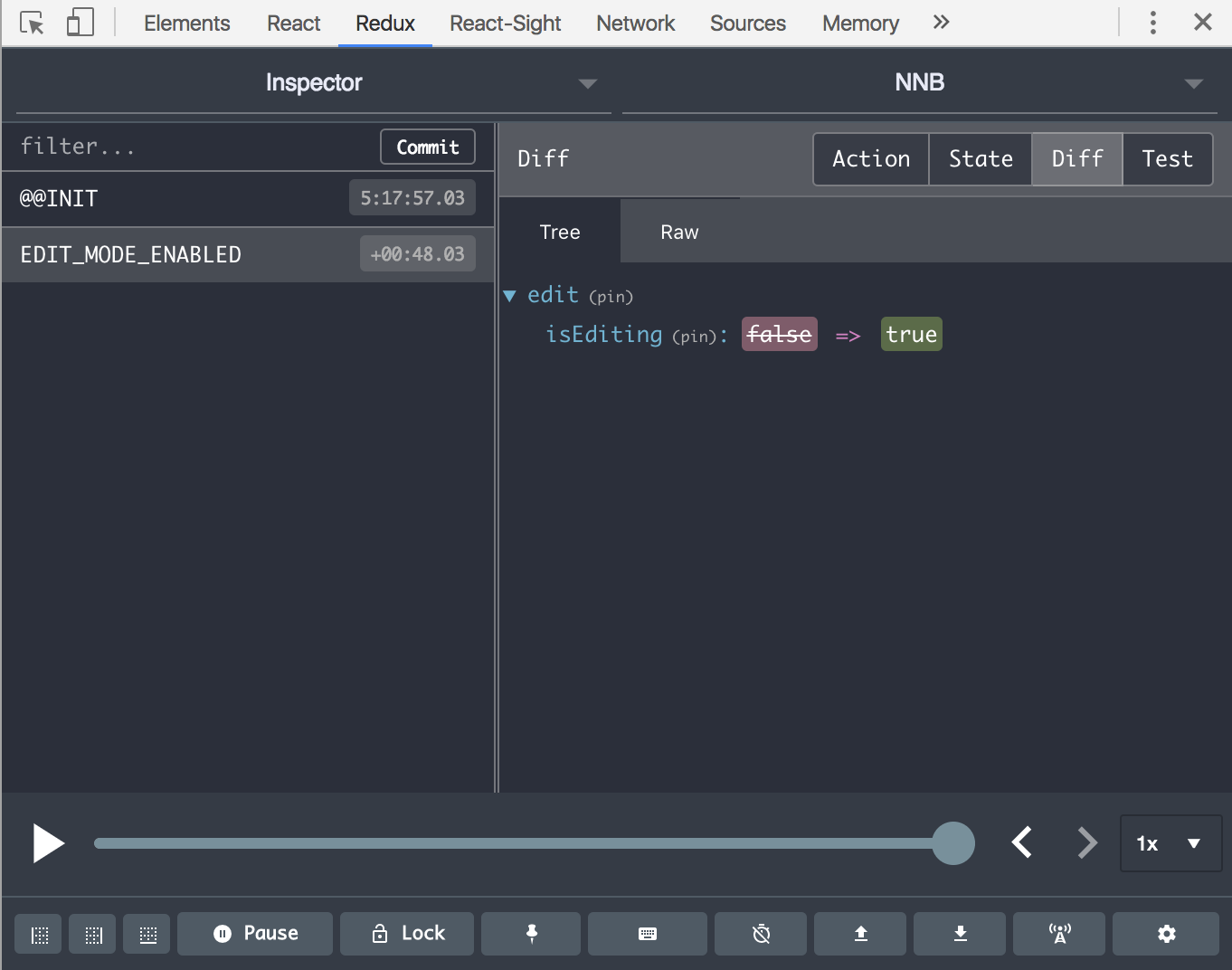Open the DevTools three-dot menu
The width and height of the screenshot is (1232, 970).
1152,23
